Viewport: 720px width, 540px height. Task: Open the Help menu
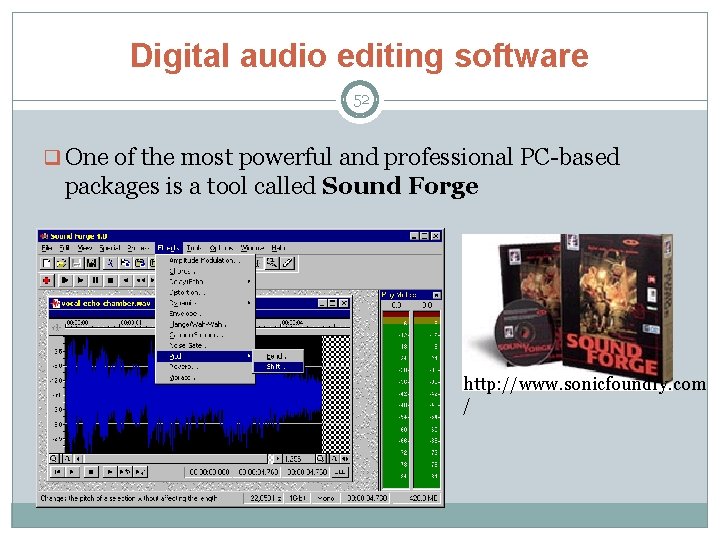pyautogui.click(x=278, y=248)
